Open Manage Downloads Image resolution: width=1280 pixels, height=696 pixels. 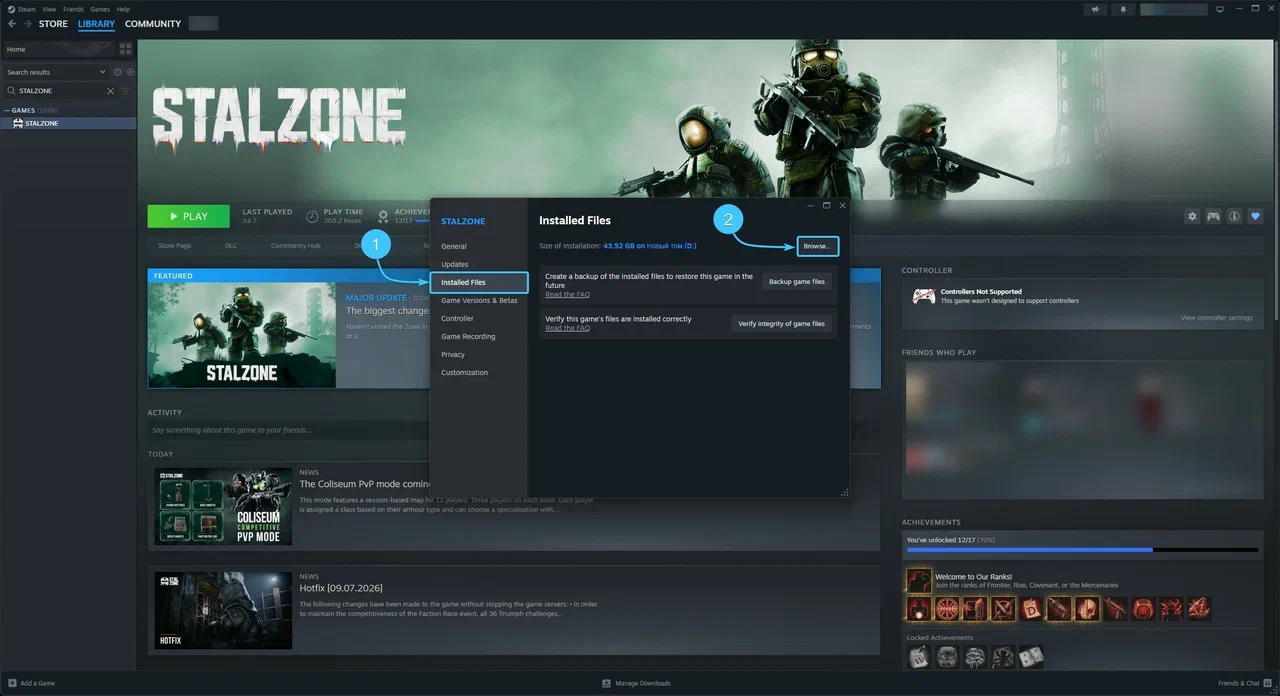[637, 683]
